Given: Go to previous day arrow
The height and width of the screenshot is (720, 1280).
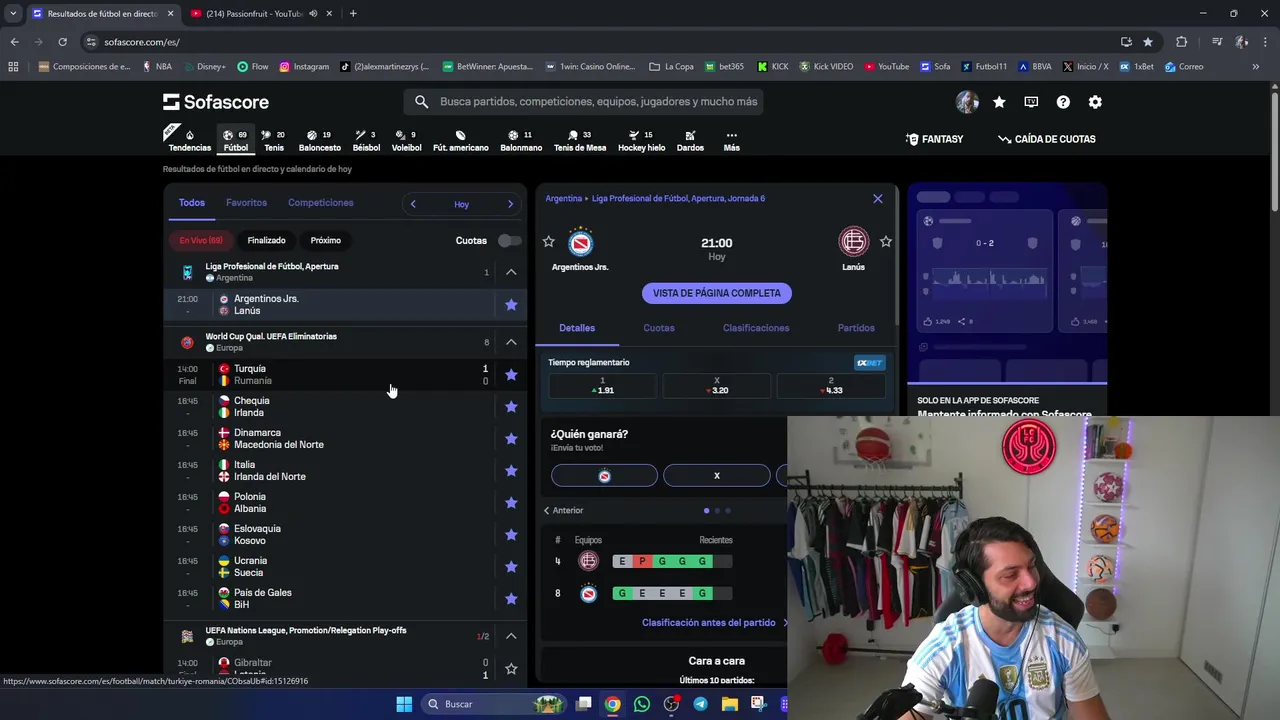Looking at the screenshot, I should (413, 204).
